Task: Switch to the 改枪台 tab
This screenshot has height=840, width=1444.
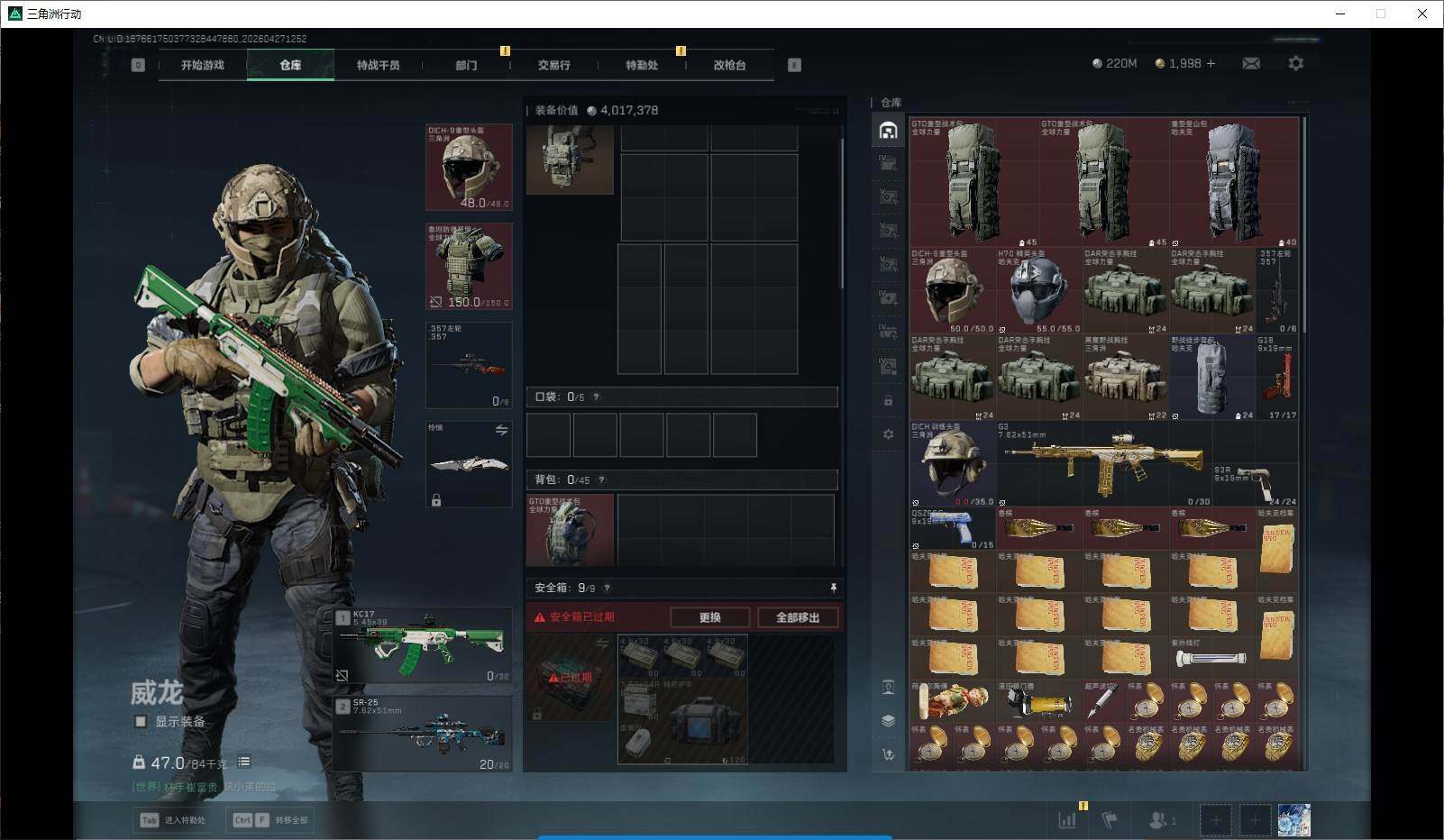Action: [730, 65]
